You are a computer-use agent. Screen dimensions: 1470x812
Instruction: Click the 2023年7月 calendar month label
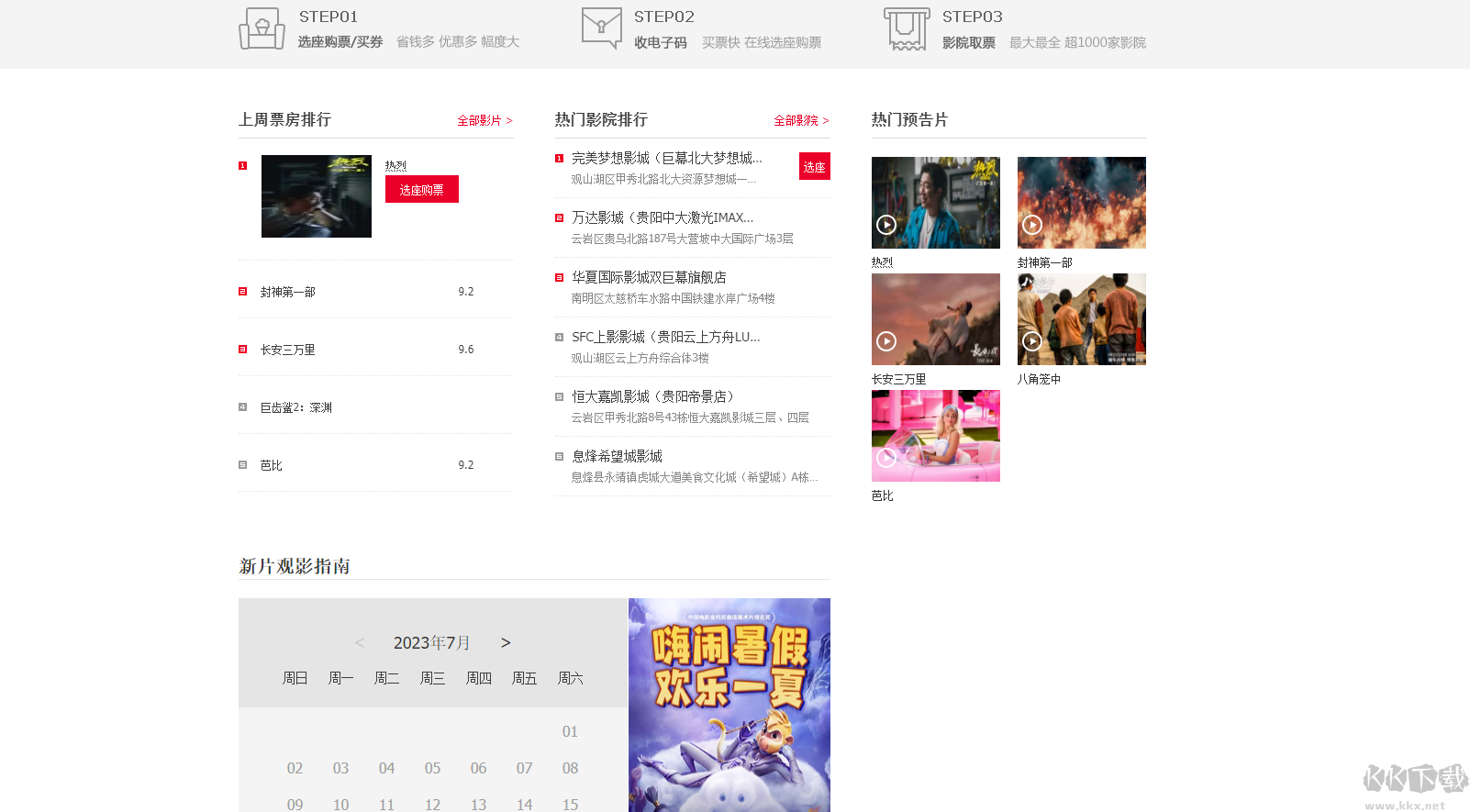pos(432,643)
